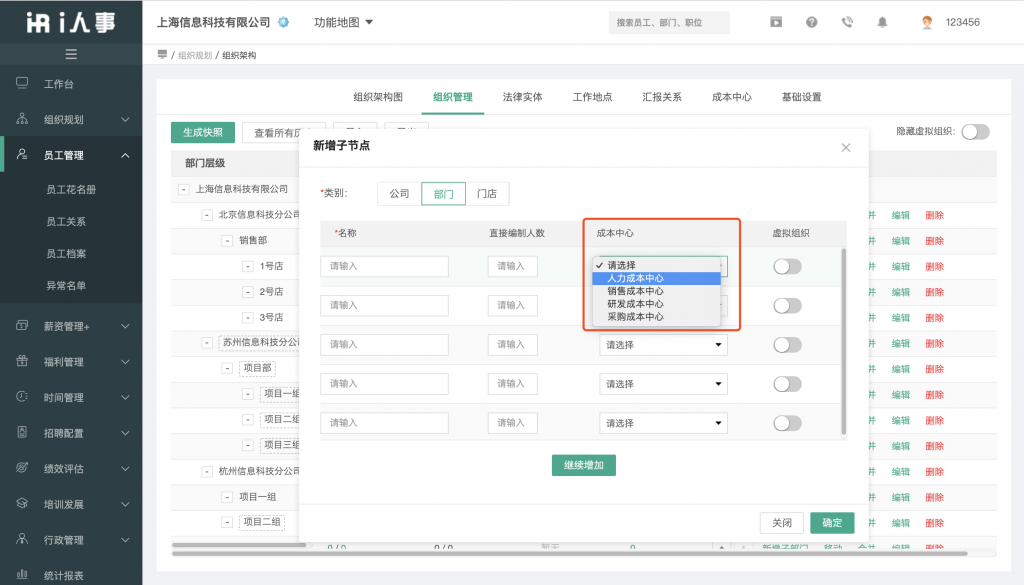
Task: Open the video tutorial icon in header
Action: click(776, 22)
